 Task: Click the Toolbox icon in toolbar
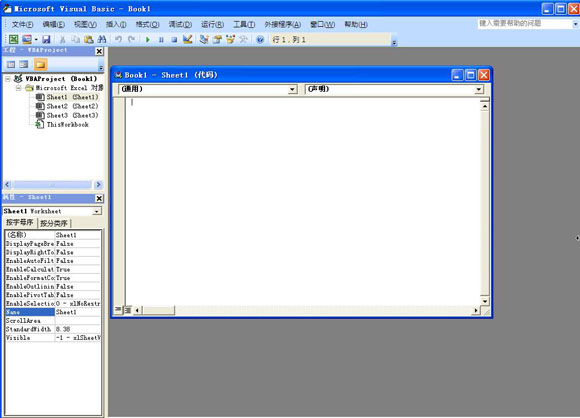point(243,39)
